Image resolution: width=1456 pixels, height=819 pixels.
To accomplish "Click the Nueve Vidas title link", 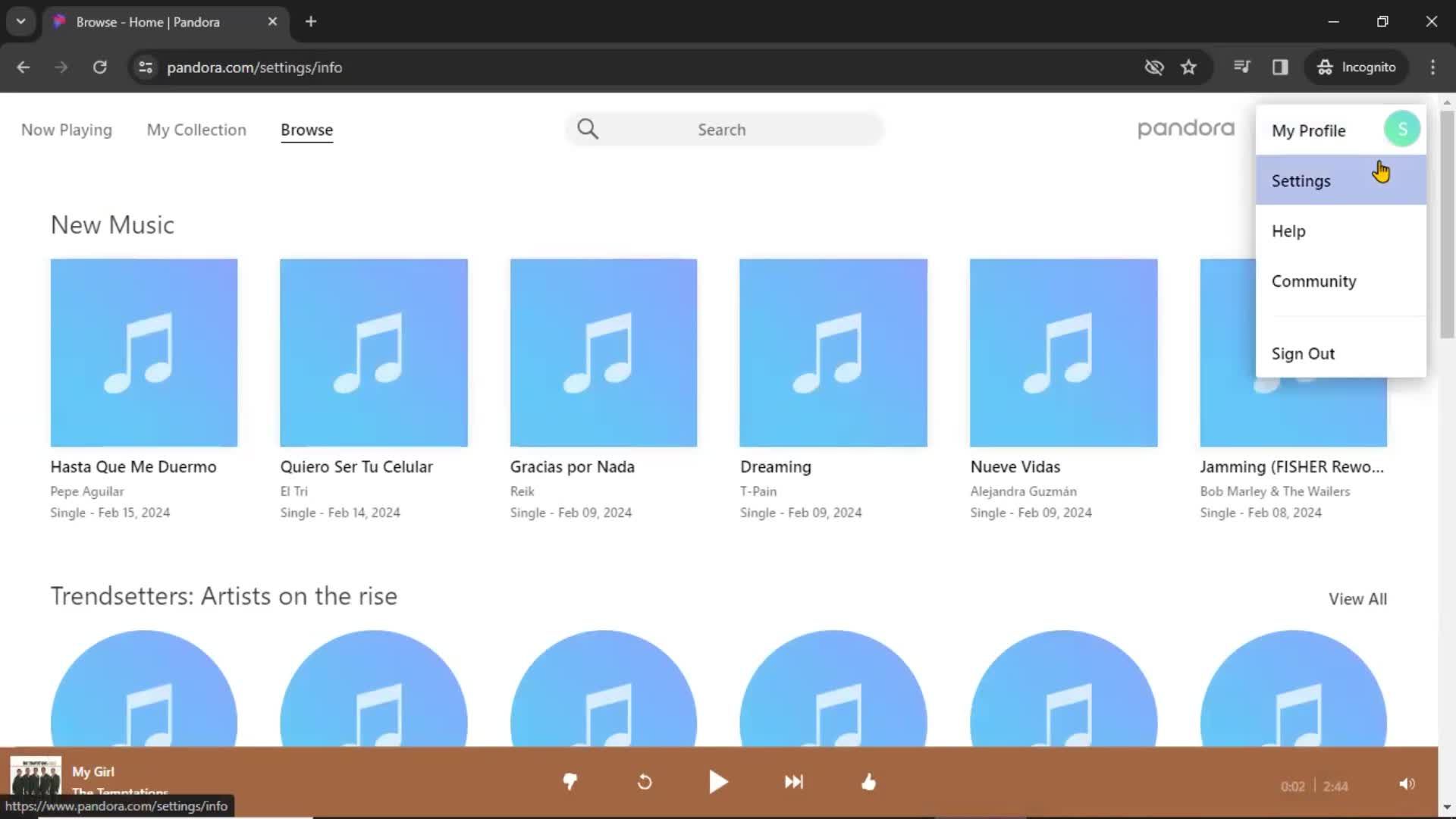I will click(x=1015, y=466).
